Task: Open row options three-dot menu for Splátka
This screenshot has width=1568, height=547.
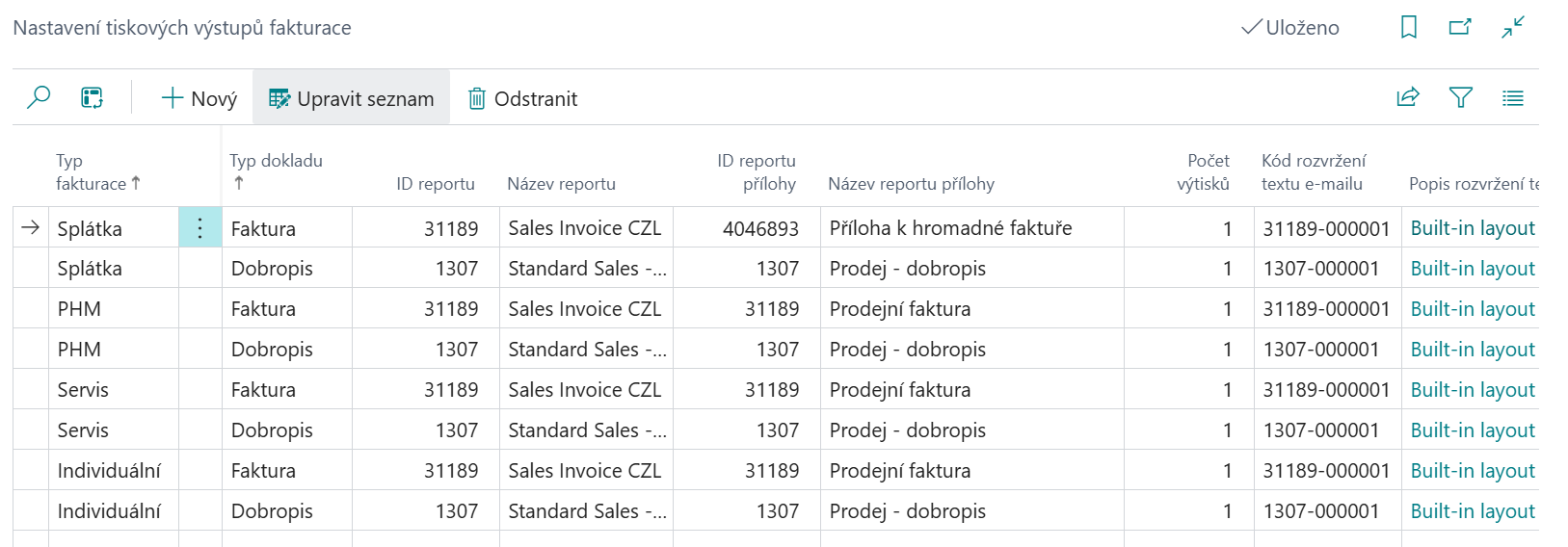Action: (199, 228)
